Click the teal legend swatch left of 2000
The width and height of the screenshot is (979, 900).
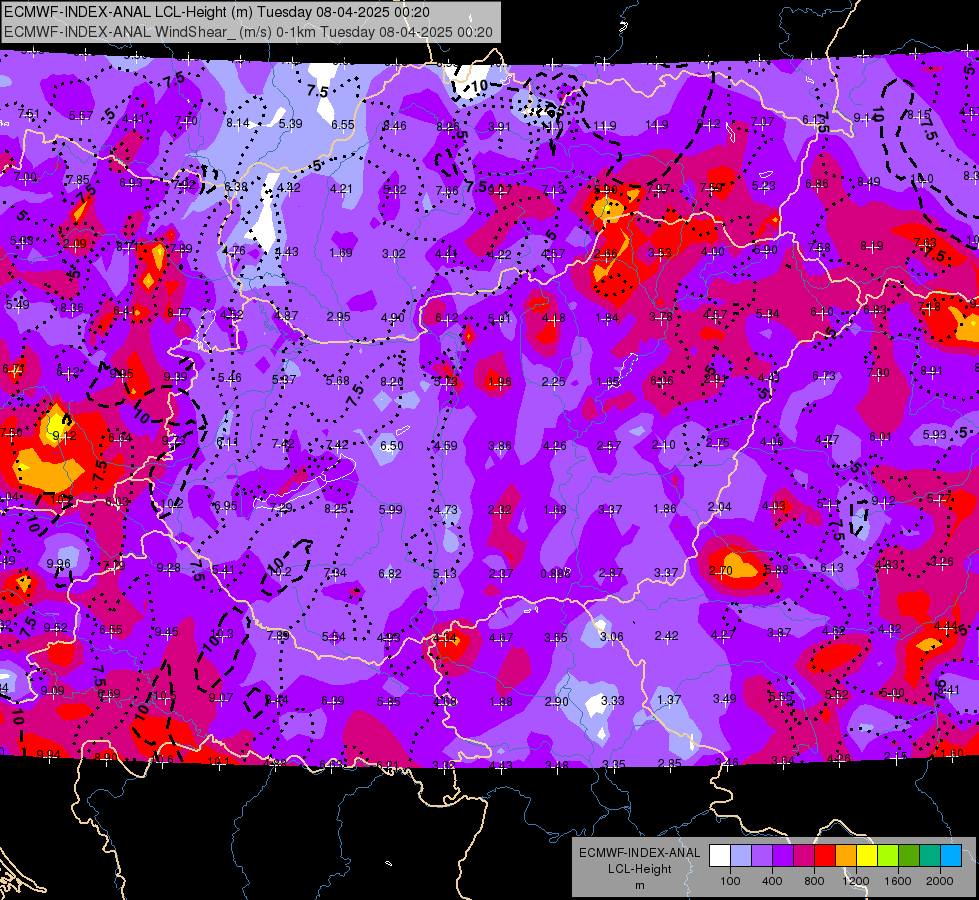coord(930,856)
